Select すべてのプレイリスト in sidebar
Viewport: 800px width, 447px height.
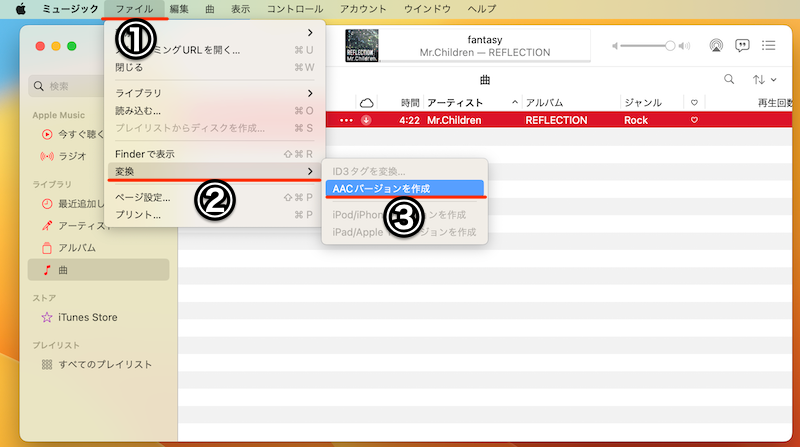(105, 364)
